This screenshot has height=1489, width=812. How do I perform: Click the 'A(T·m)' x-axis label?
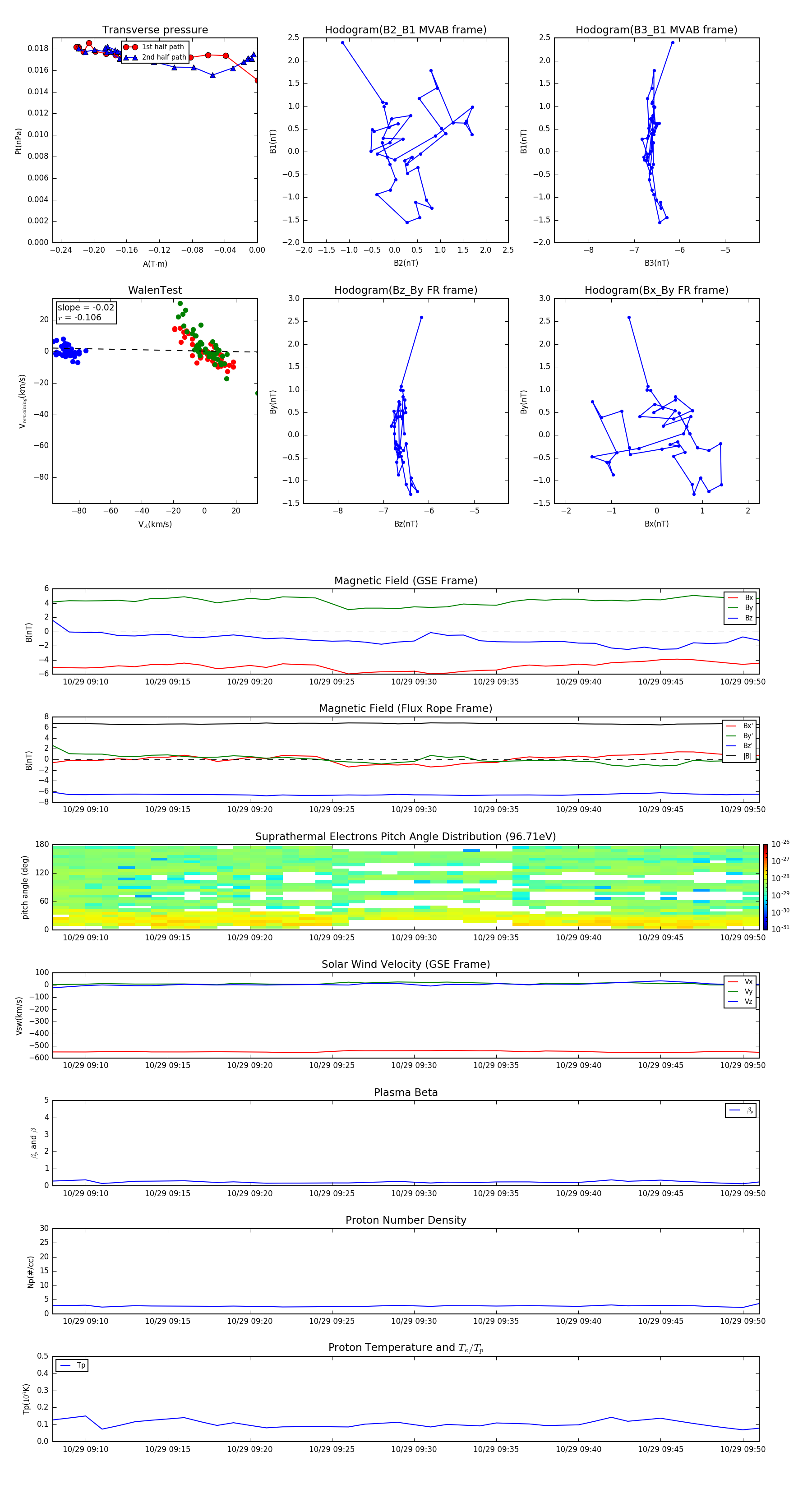[x=155, y=264]
